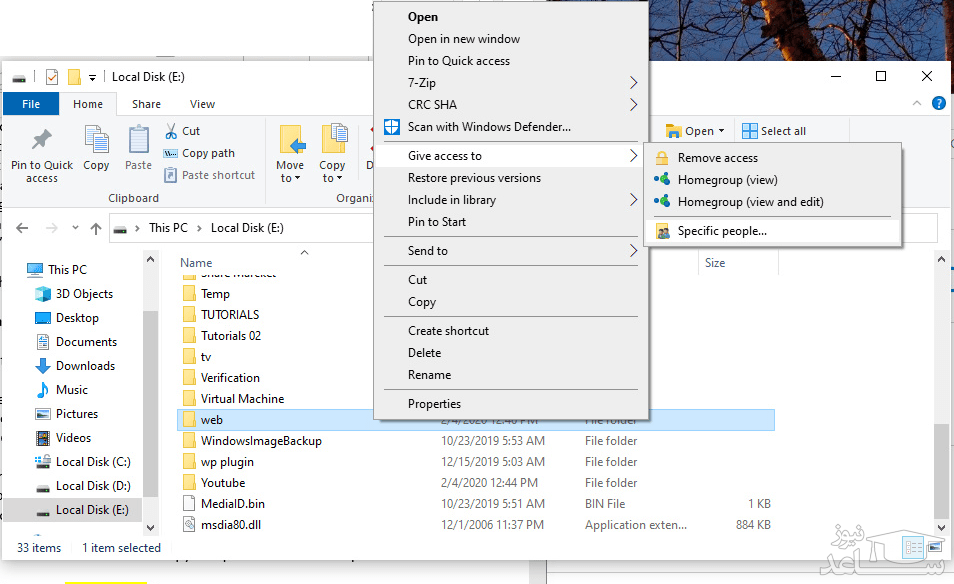This screenshot has height=584, width=954.
Task: Select Local Disk (C:) in sidebar
Action: pos(93,462)
